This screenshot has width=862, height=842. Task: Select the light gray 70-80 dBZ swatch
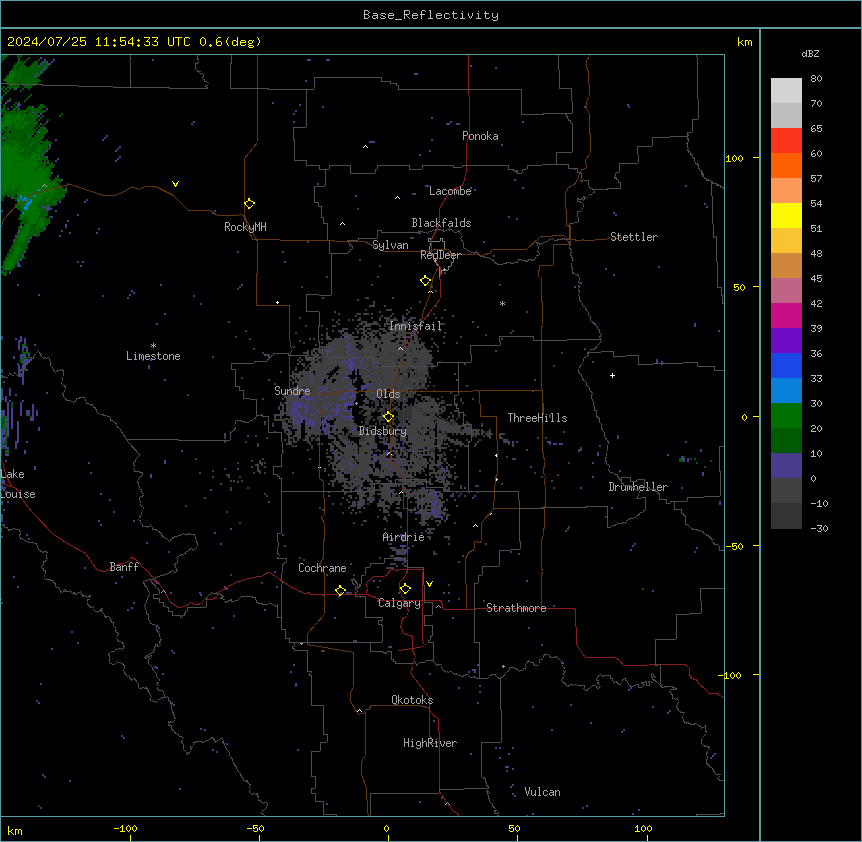click(x=786, y=91)
